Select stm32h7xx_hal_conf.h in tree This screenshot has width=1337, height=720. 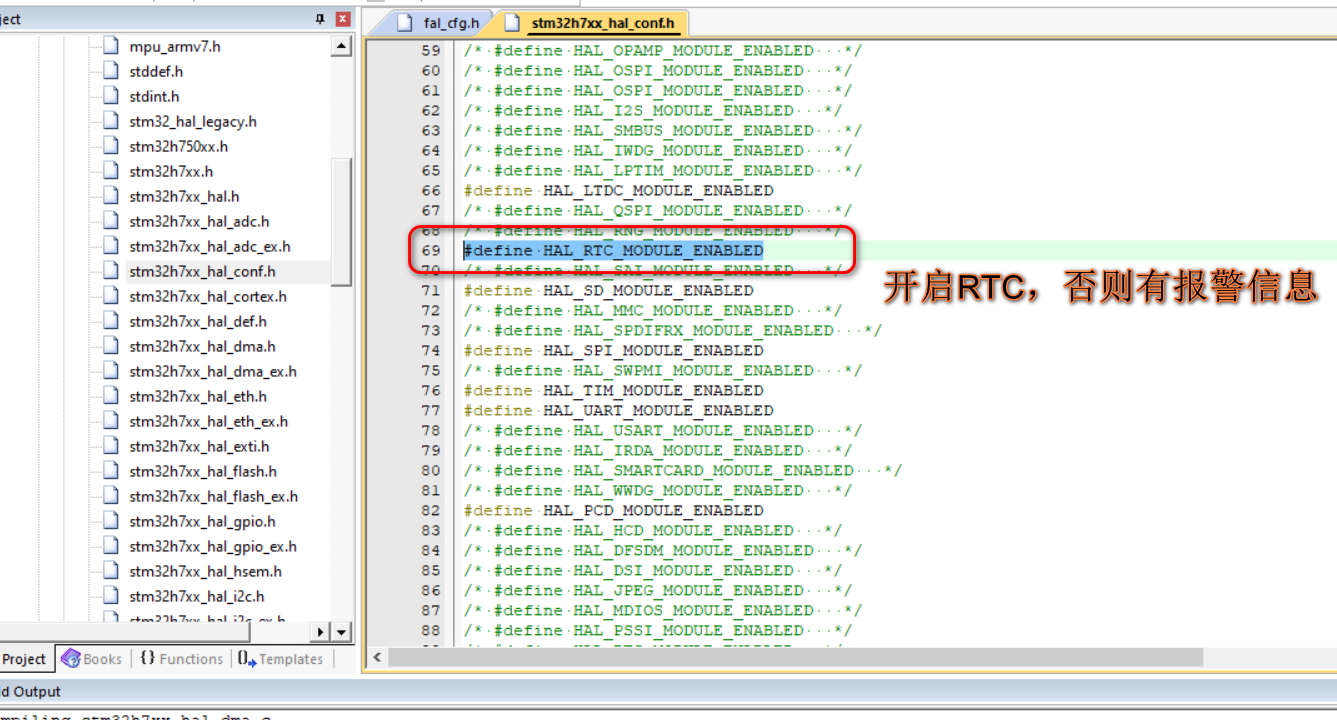pyautogui.click(x=202, y=271)
